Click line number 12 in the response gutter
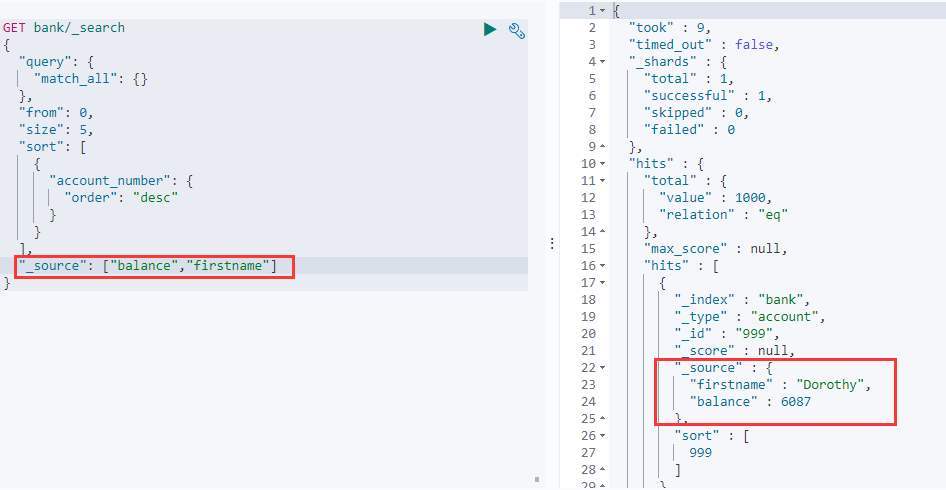946x490 pixels. (x=588, y=197)
